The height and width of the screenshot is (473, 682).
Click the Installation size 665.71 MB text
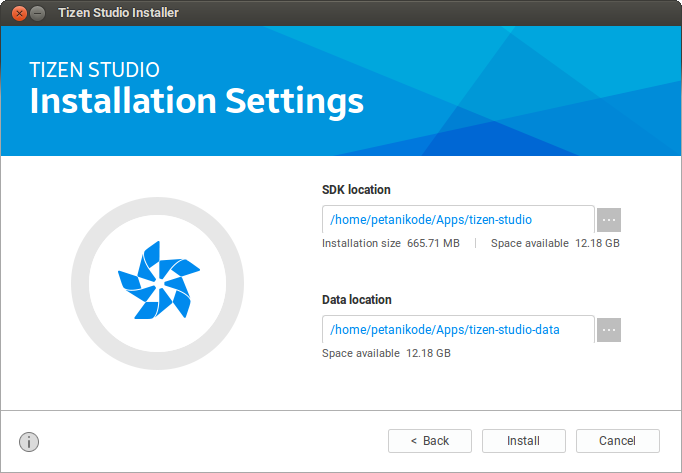[391, 243]
